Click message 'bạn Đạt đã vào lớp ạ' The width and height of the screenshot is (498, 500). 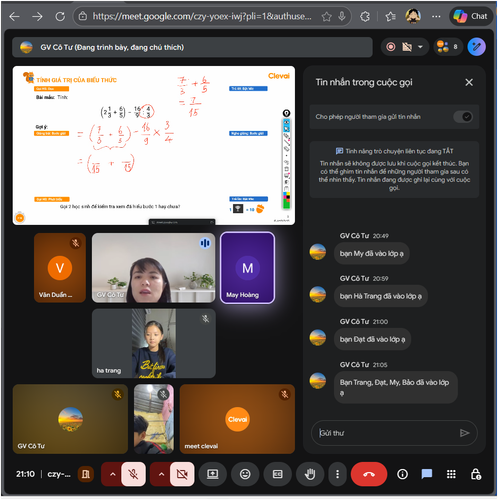click(x=372, y=339)
